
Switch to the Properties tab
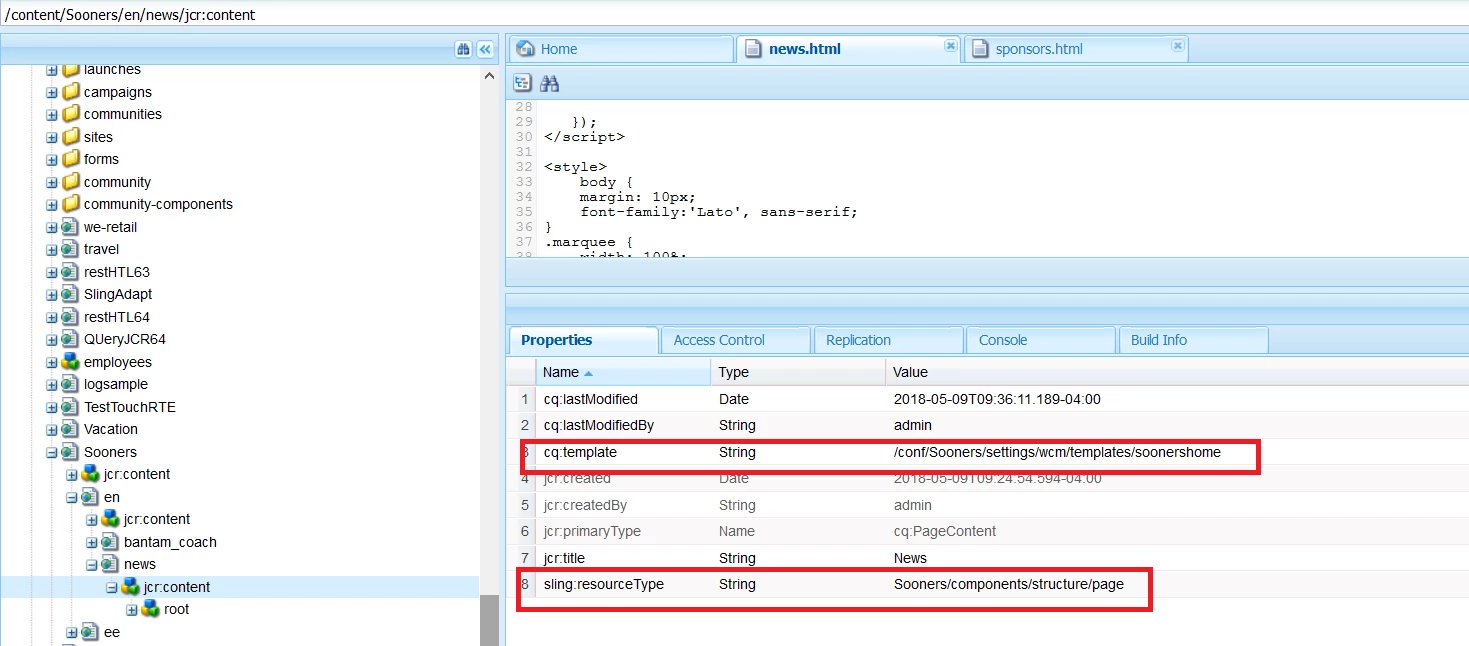(584, 340)
